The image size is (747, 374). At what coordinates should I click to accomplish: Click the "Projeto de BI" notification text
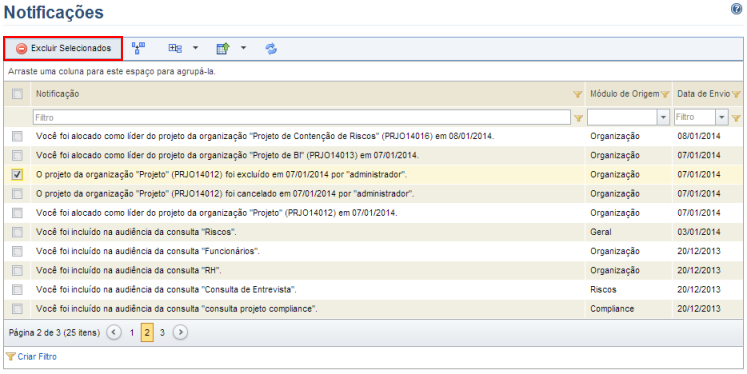227,155
